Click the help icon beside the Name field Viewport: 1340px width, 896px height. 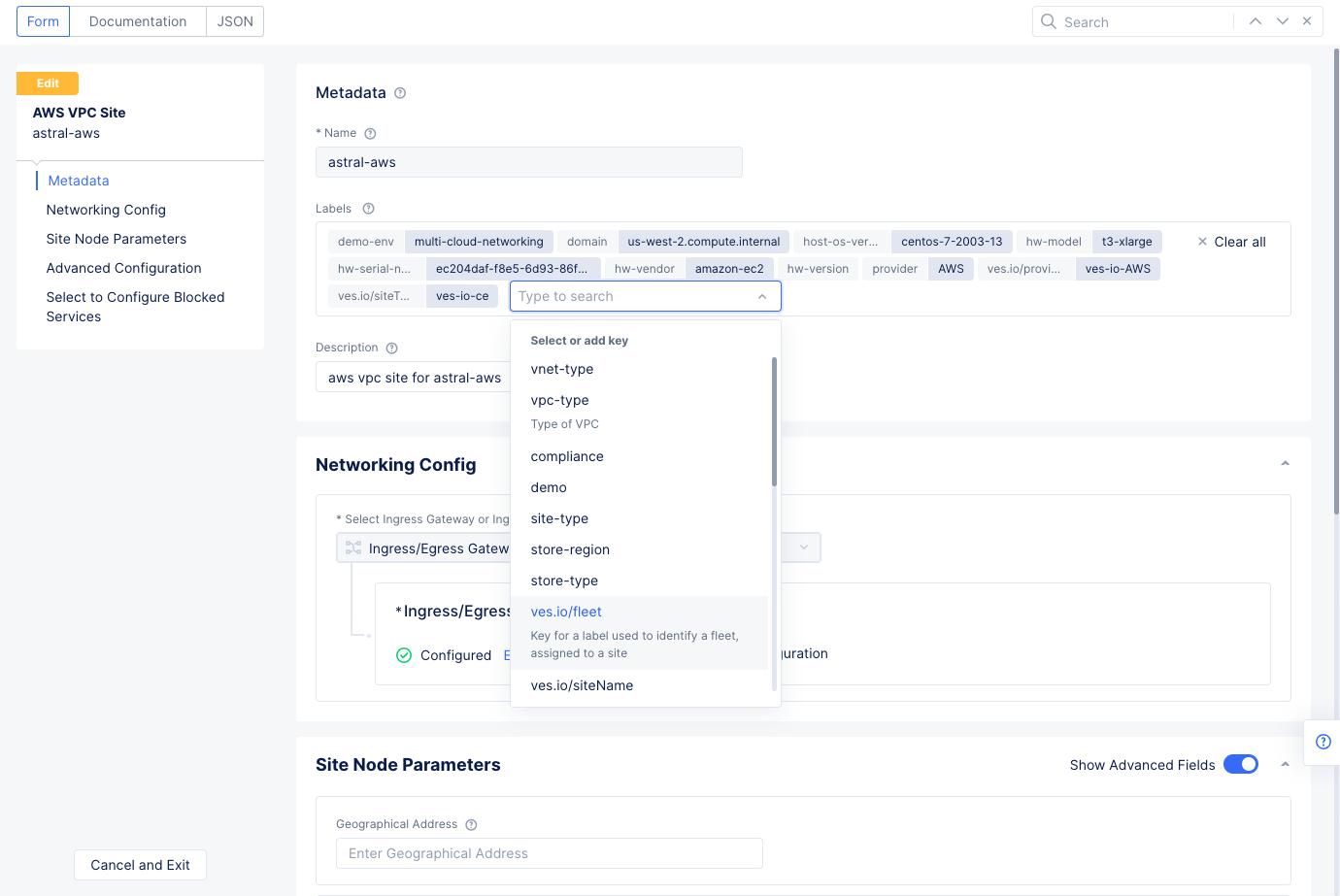(370, 133)
